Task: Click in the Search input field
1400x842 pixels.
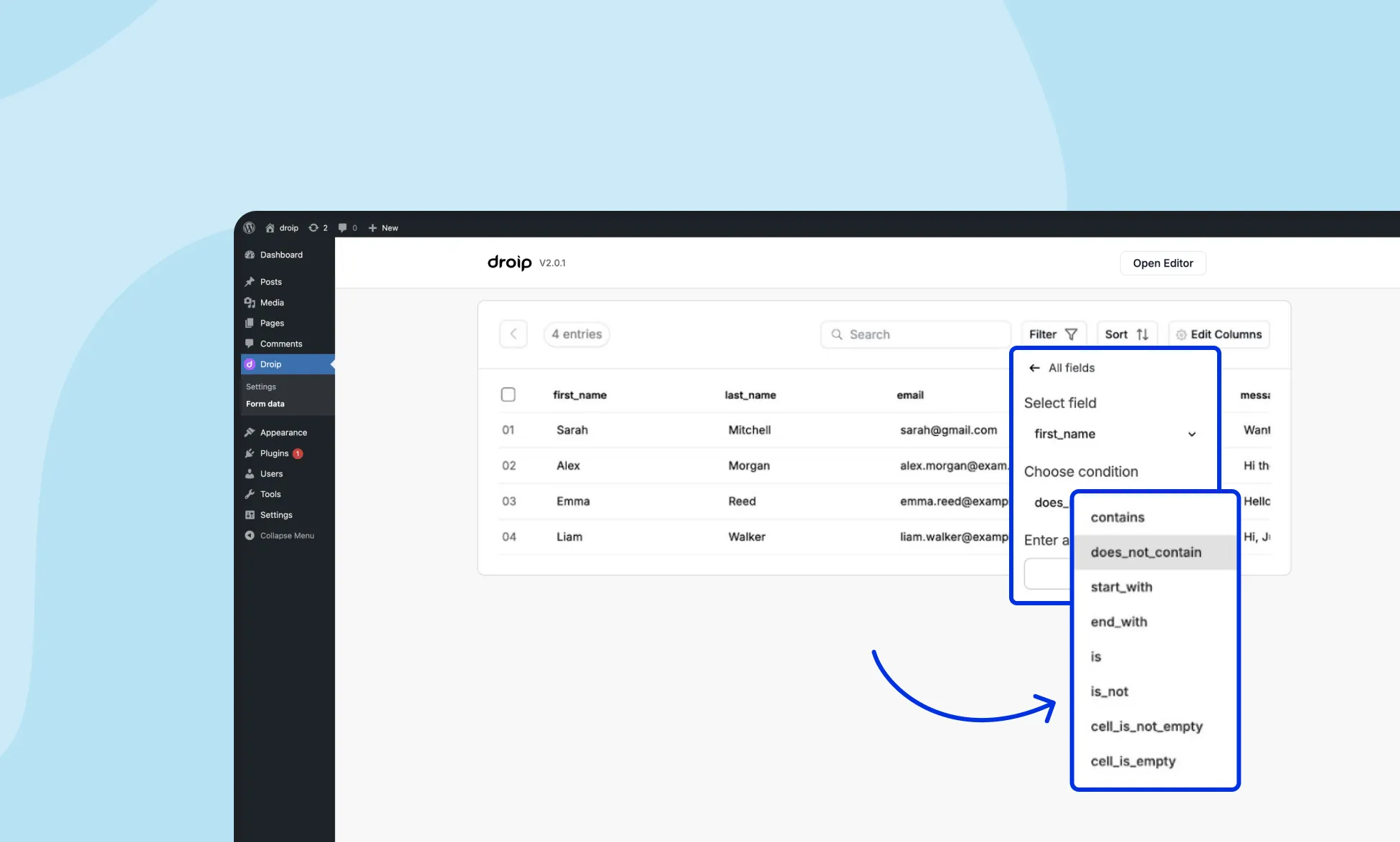Action: coord(916,334)
